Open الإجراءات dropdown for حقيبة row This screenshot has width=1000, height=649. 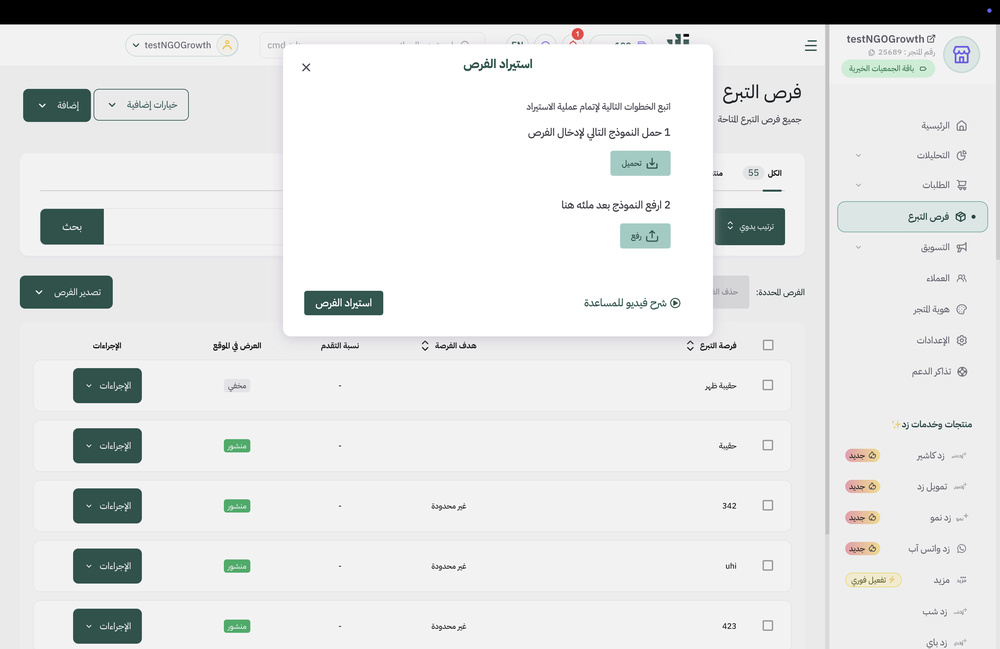pos(107,446)
